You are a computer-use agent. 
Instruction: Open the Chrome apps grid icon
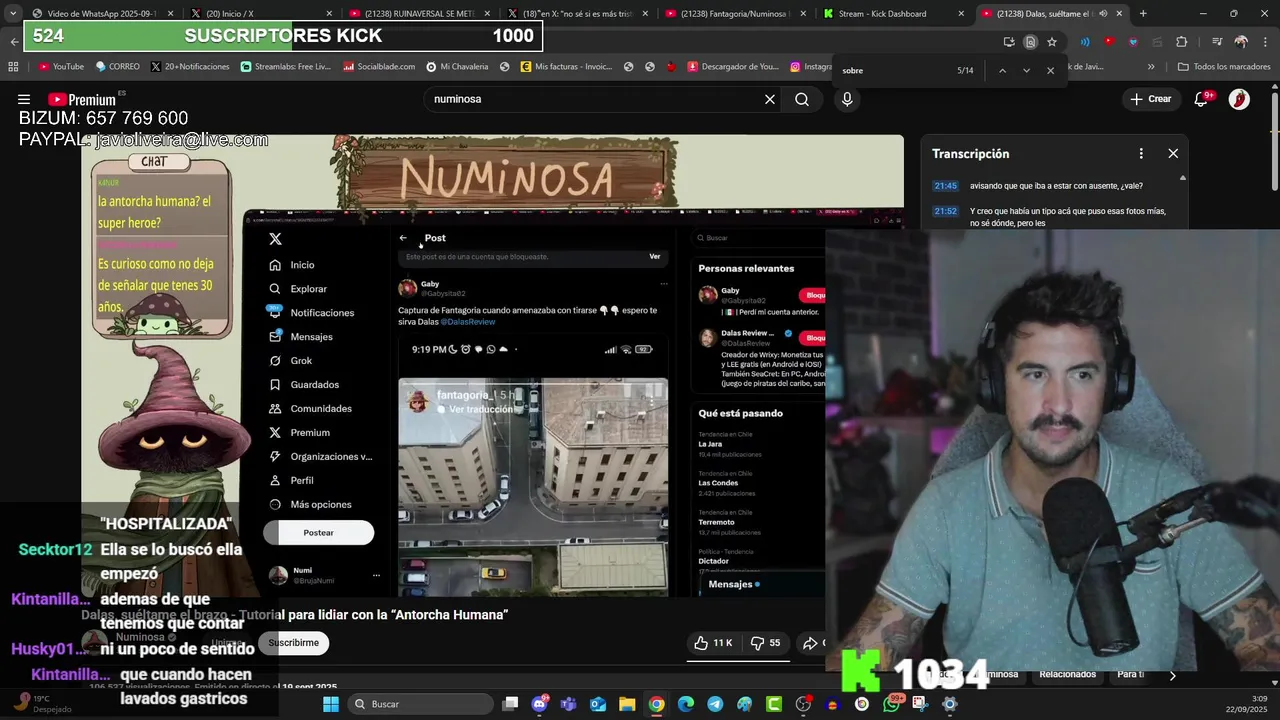[x=13, y=67]
